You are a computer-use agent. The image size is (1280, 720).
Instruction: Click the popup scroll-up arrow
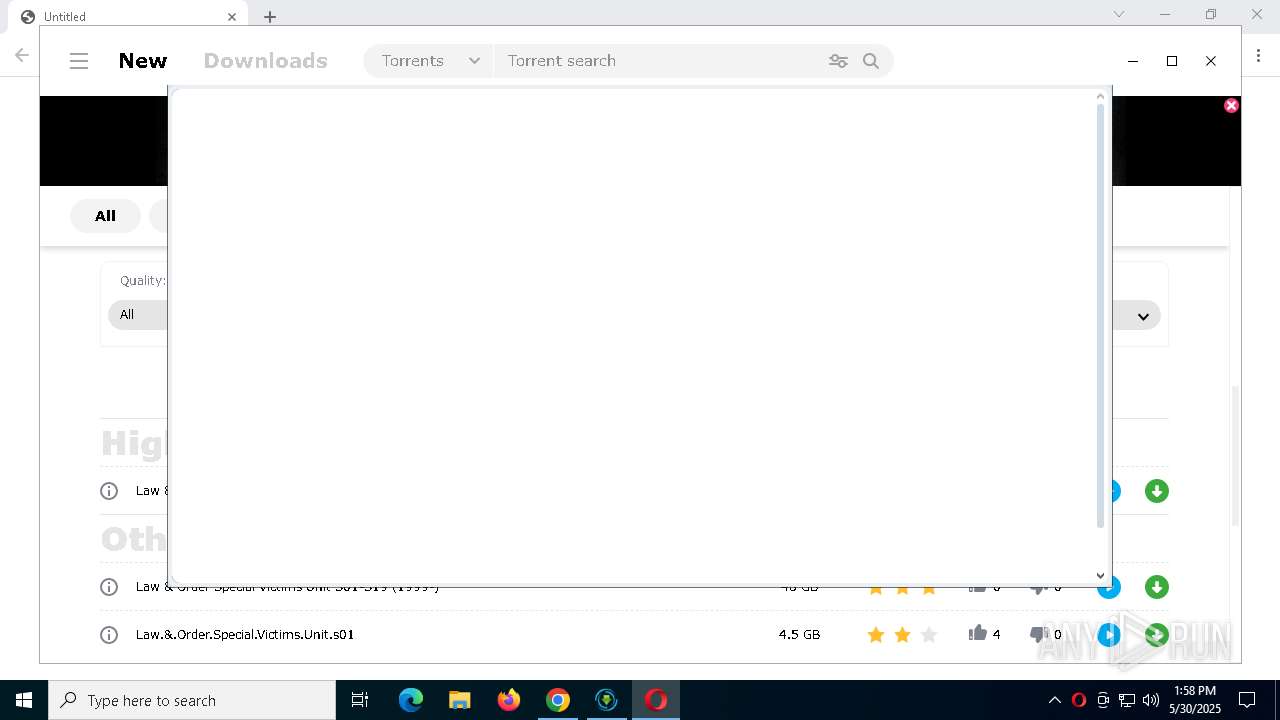pos(1101,96)
